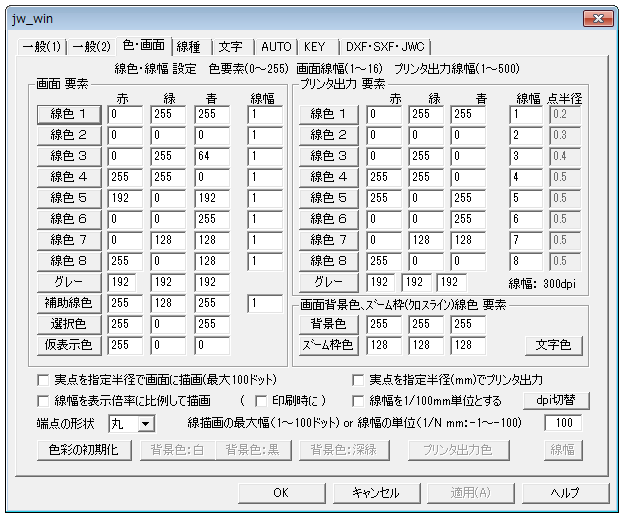Open the KEY tab

[x=318, y=47]
